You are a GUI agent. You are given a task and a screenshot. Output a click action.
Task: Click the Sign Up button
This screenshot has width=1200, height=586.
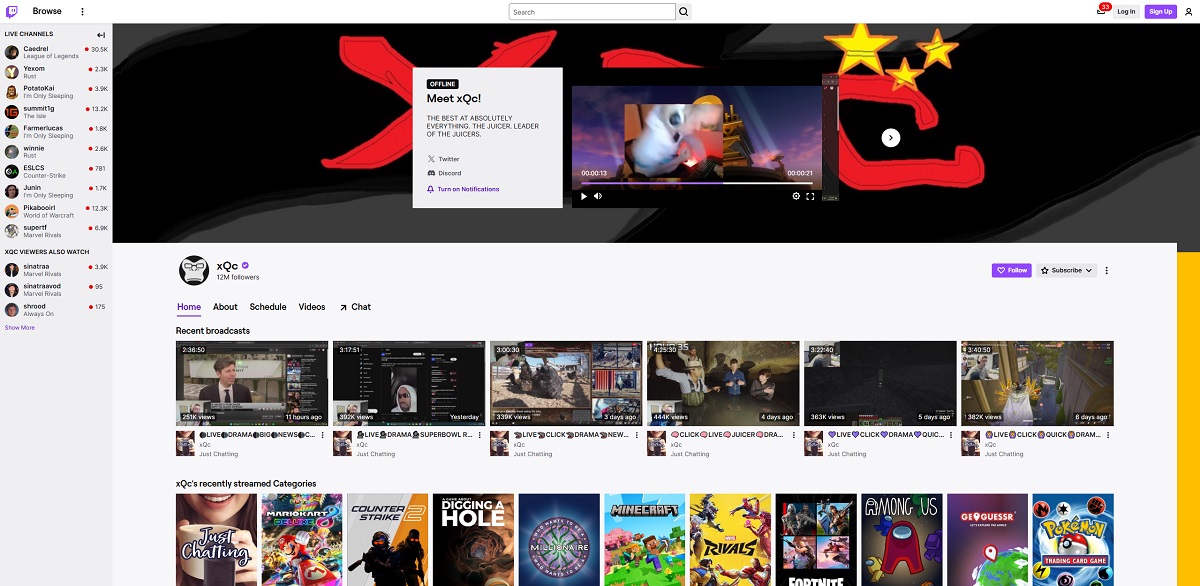1161,12
